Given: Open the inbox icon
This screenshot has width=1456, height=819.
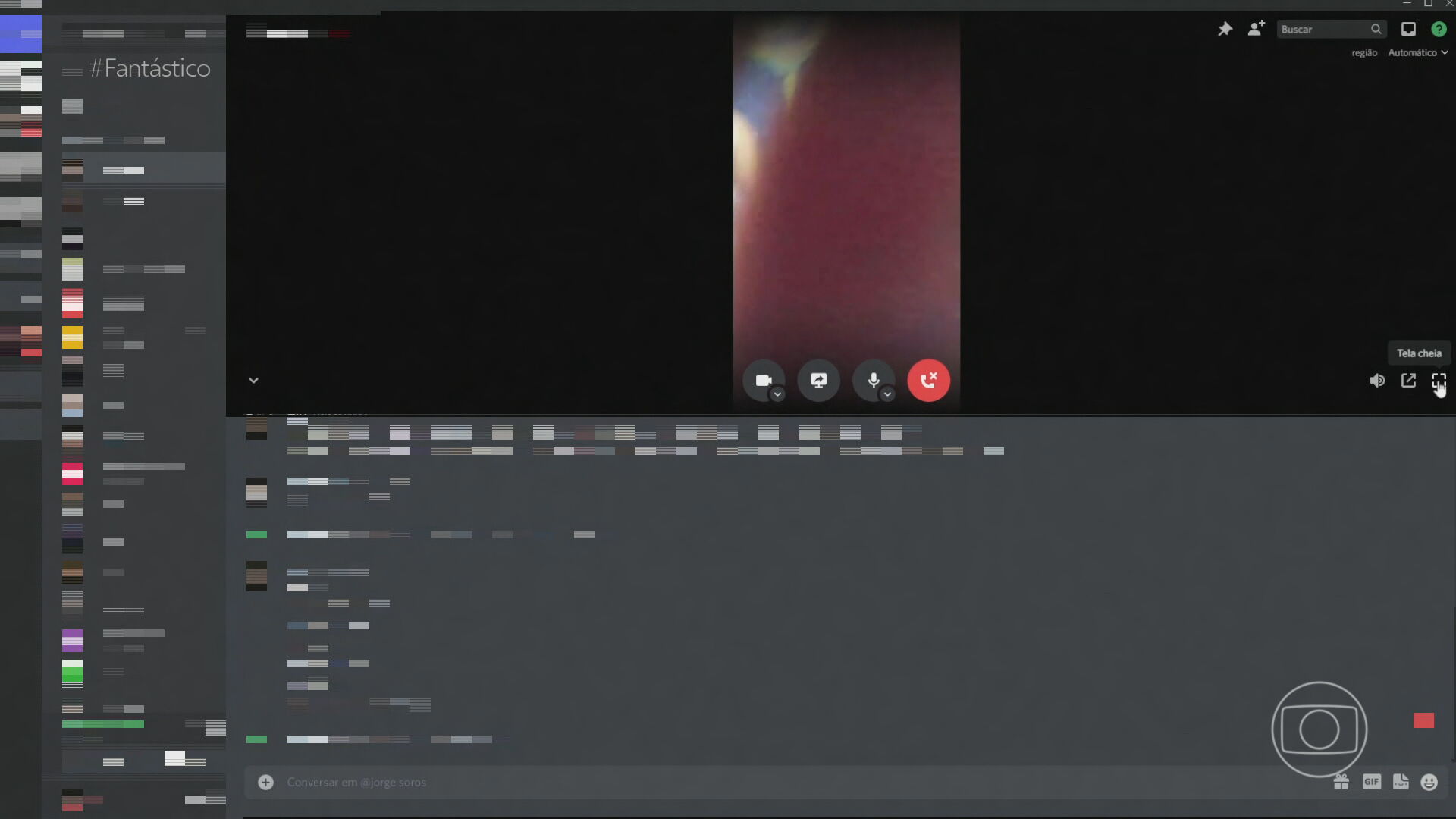Looking at the screenshot, I should tap(1408, 30).
